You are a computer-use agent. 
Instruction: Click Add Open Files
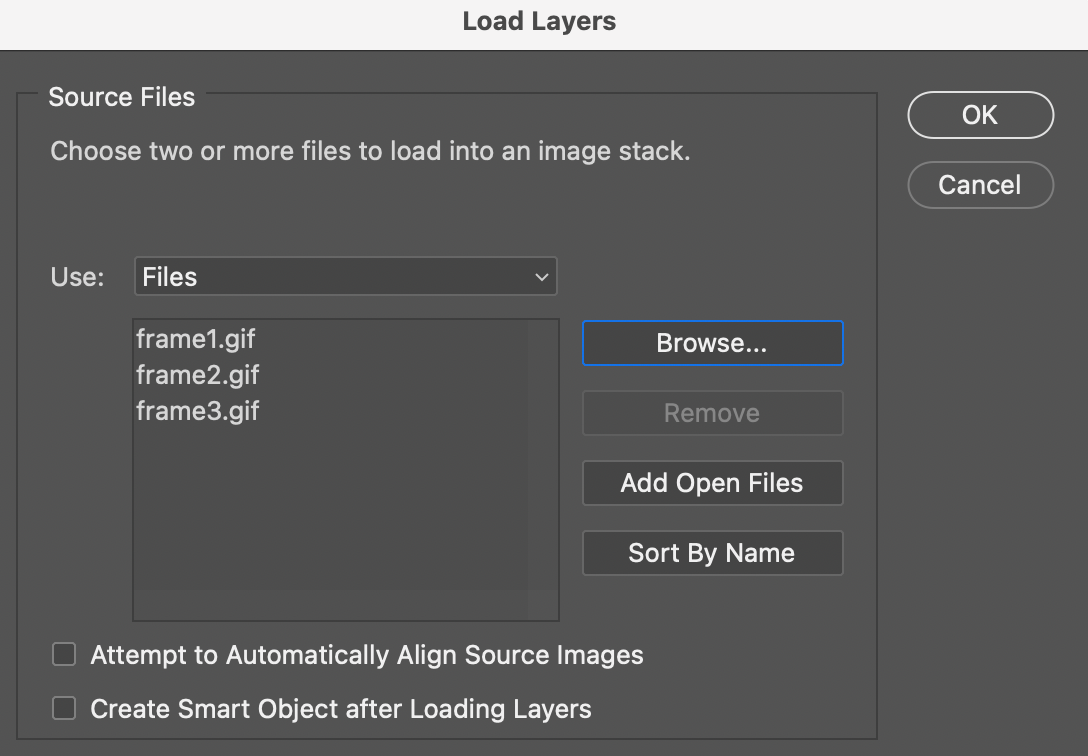pyautogui.click(x=712, y=483)
